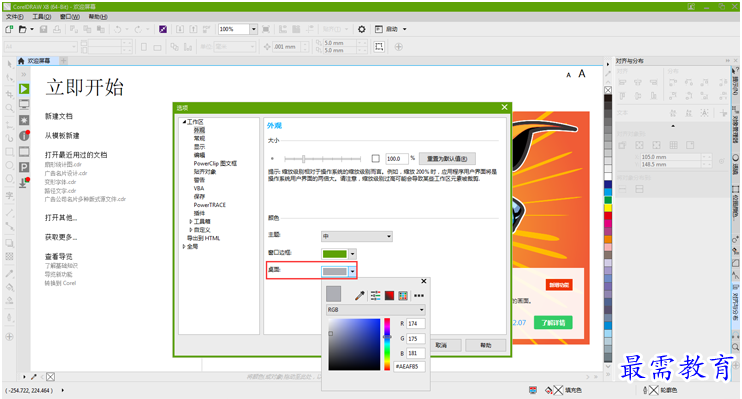This screenshot has width=742, height=399.
Task: Click the green 了解详情 button
Action: [553, 323]
